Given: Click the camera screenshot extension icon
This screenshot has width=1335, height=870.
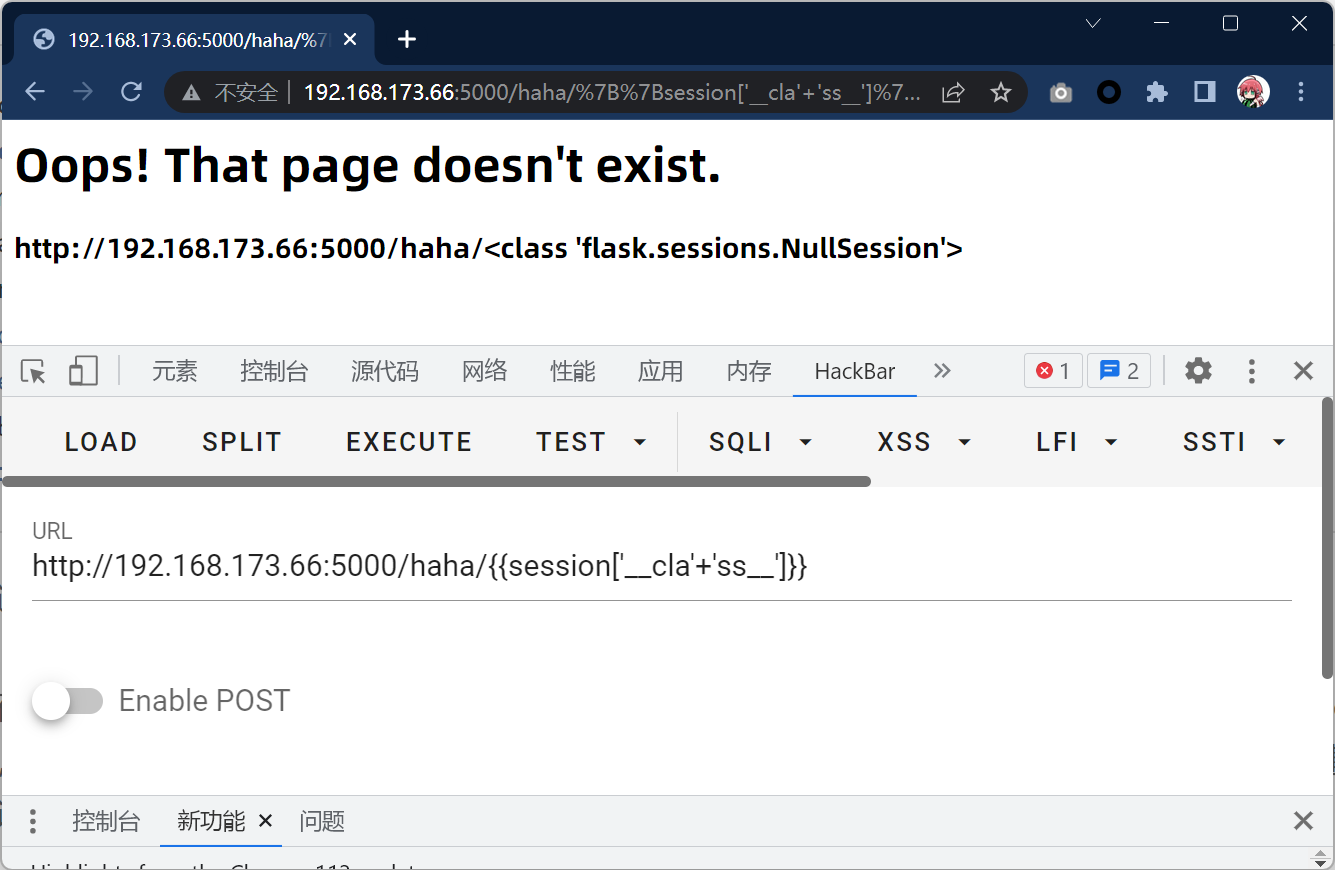Looking at the screenshot, I should [x=1060, y=93].
